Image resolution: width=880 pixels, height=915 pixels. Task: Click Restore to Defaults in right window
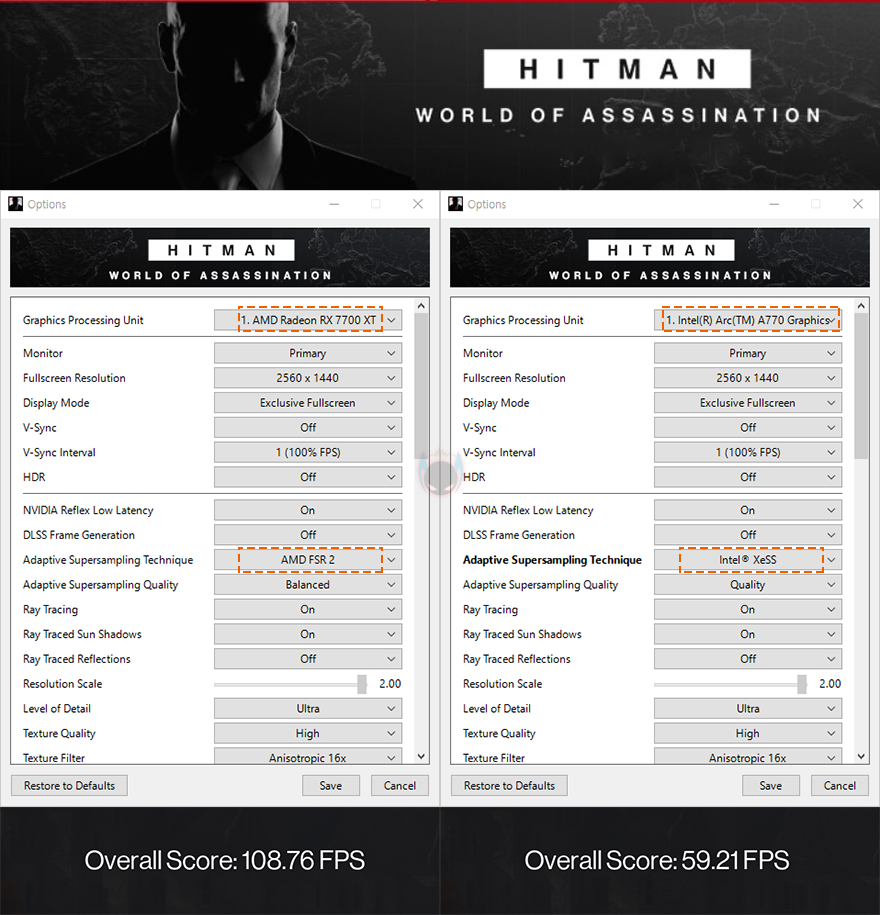tap(509, 785)
